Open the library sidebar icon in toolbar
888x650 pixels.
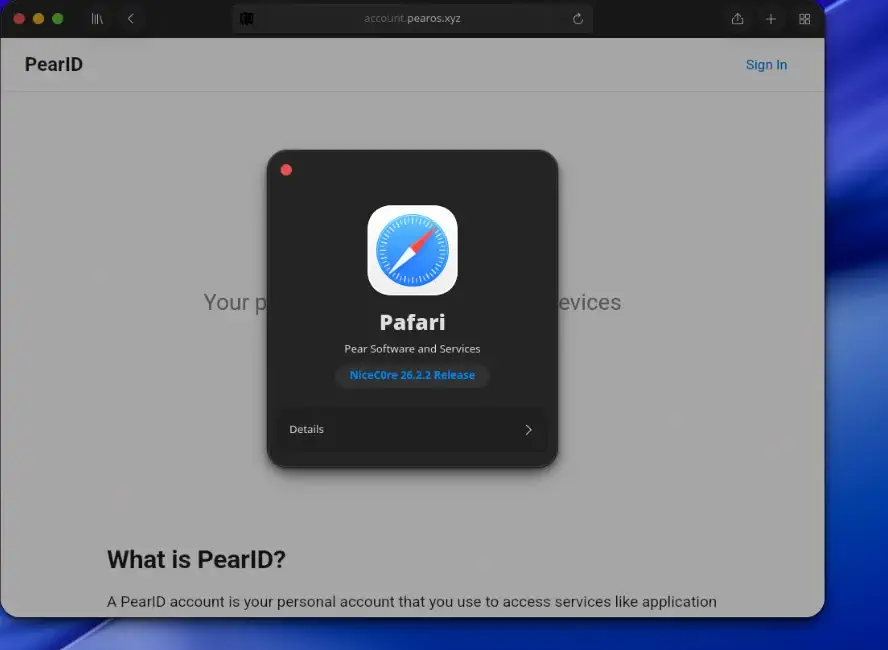point(97,19)
